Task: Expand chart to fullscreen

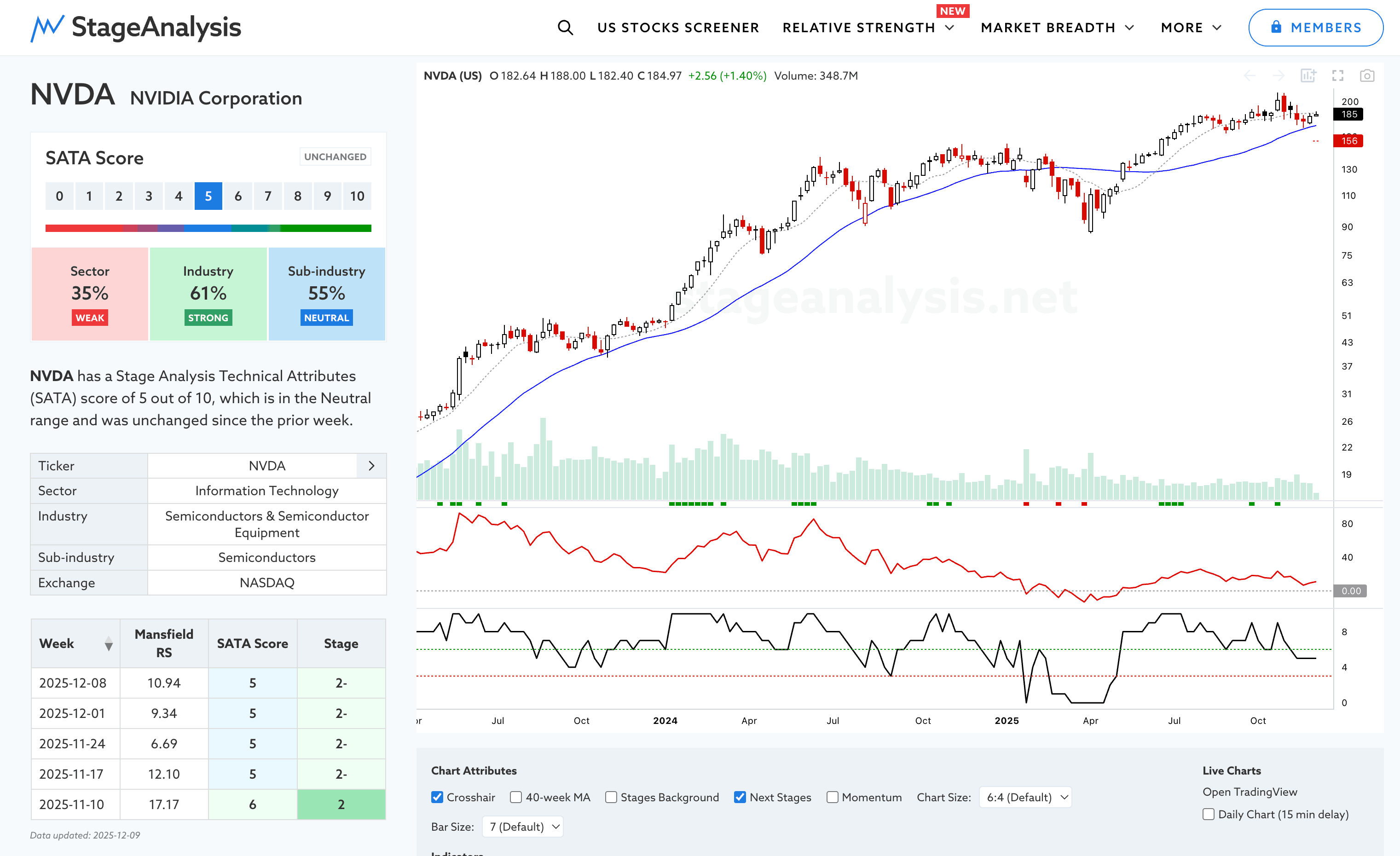Action: click(1337, 75)
